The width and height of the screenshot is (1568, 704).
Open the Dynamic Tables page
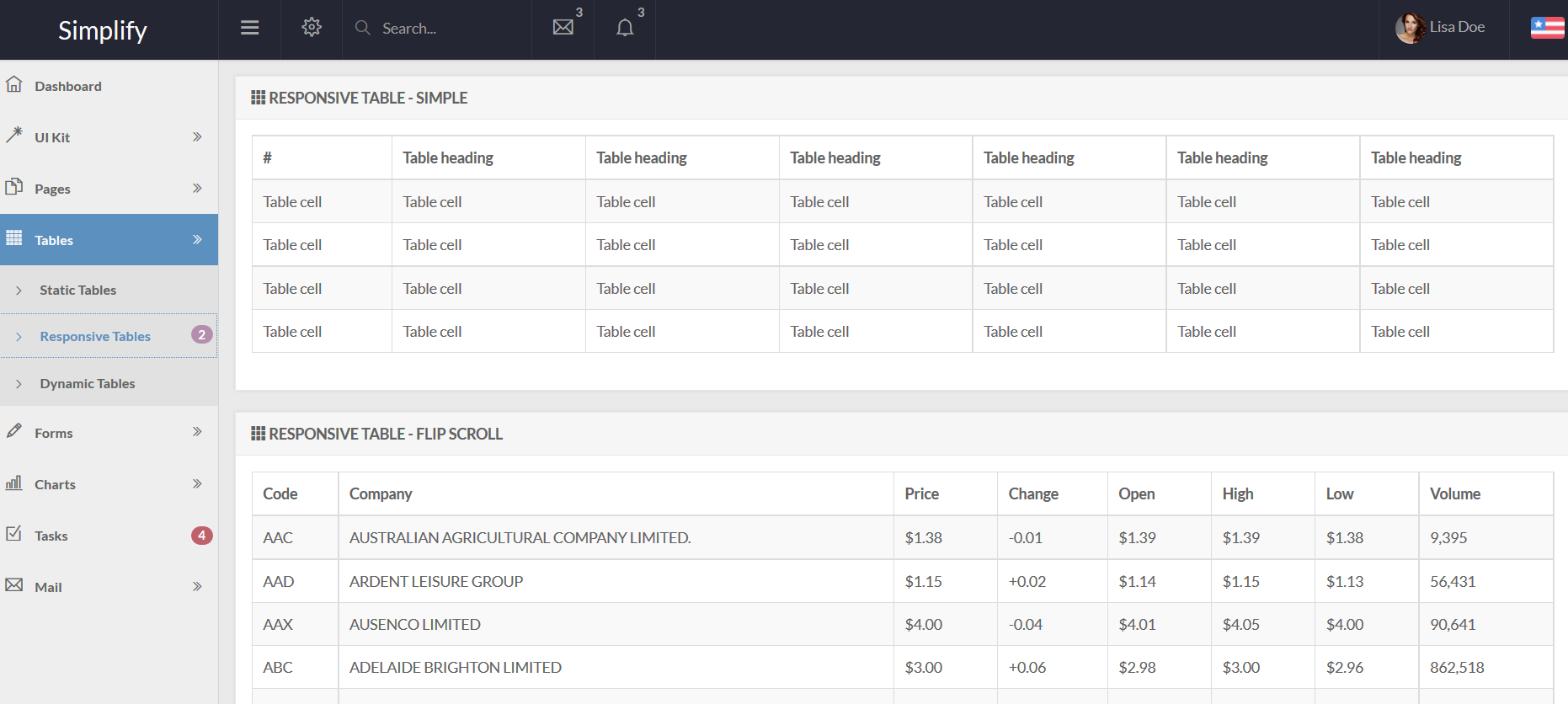(88, 383)
